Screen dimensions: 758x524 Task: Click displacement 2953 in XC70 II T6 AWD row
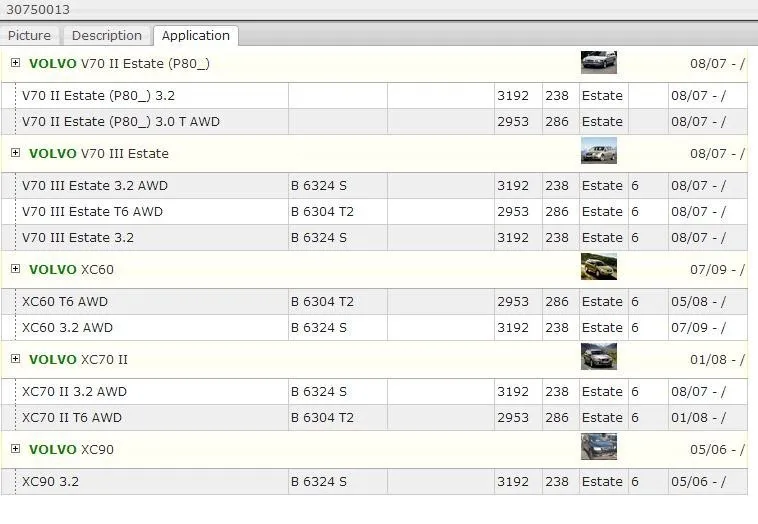click(513, 418)
